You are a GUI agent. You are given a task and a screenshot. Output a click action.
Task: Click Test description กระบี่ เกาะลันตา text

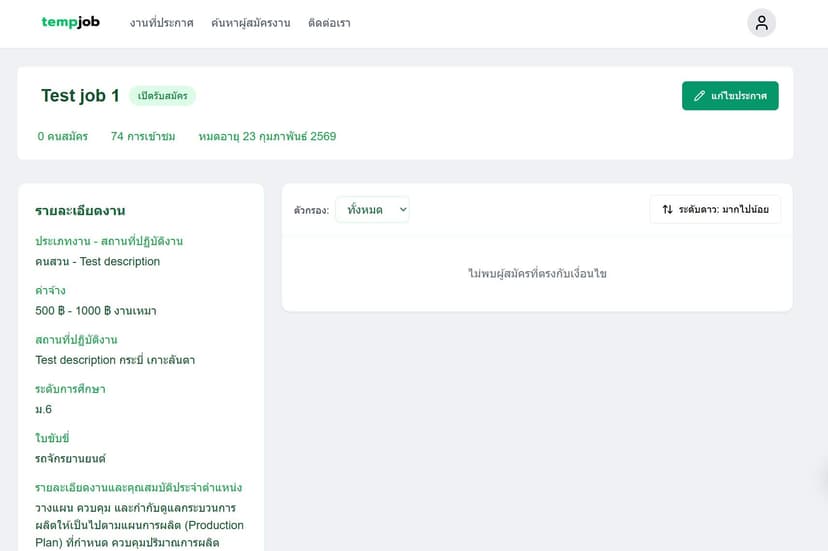115,360
